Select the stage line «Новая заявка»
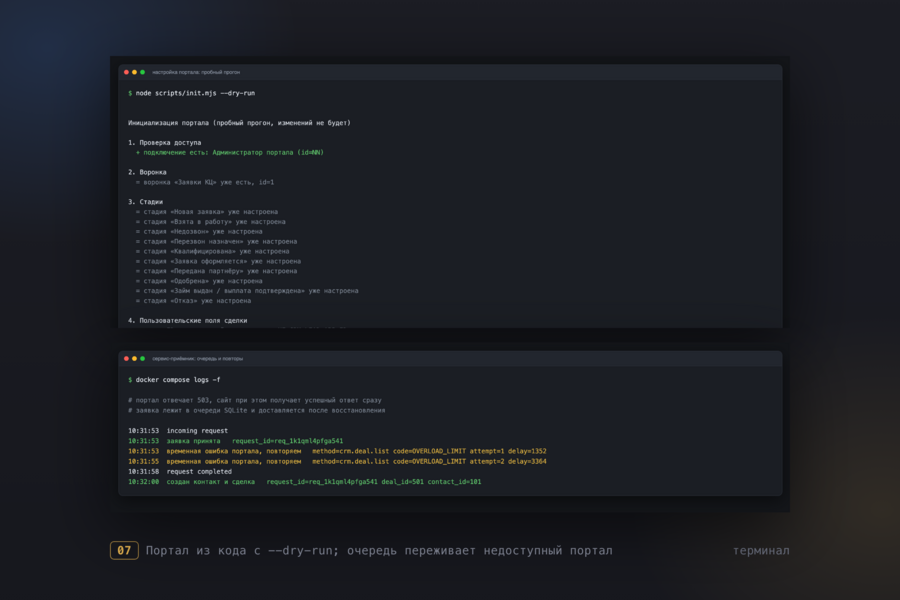 click(207, 212)
